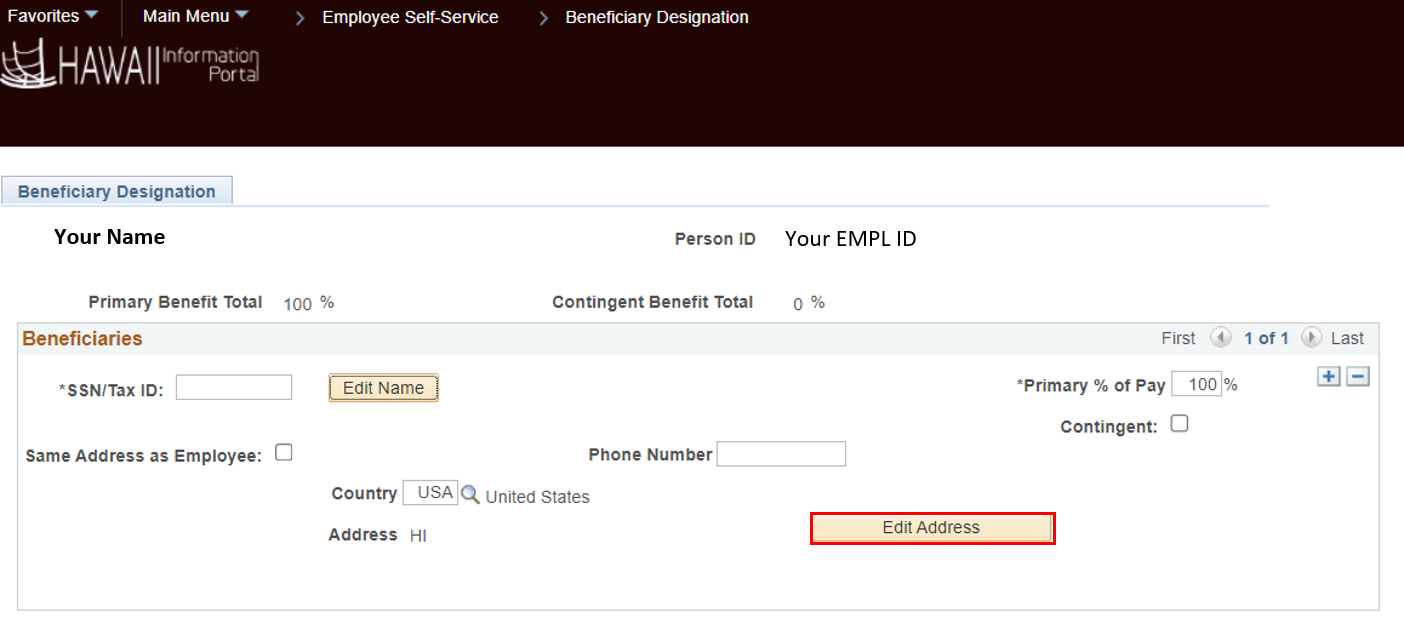Image resolution: width=1404 pixels, height=622 pixels.
Task: Select the Beneficiary Designation tab
Action: tap(117, 191)
